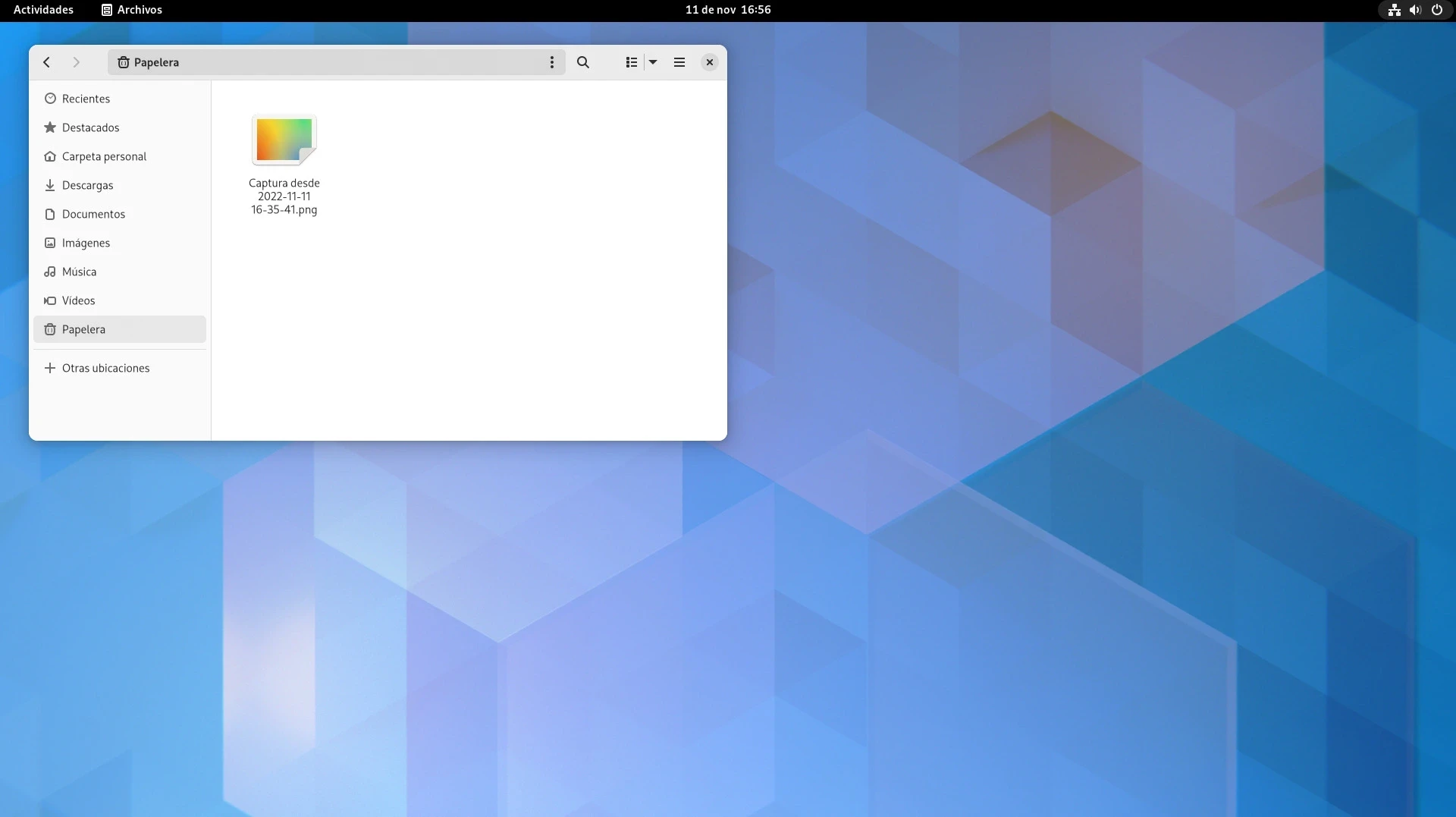This screenshot has height=817, width=1456.
Task: Open Recientes in the sidebar
Action: click(86, 99)
